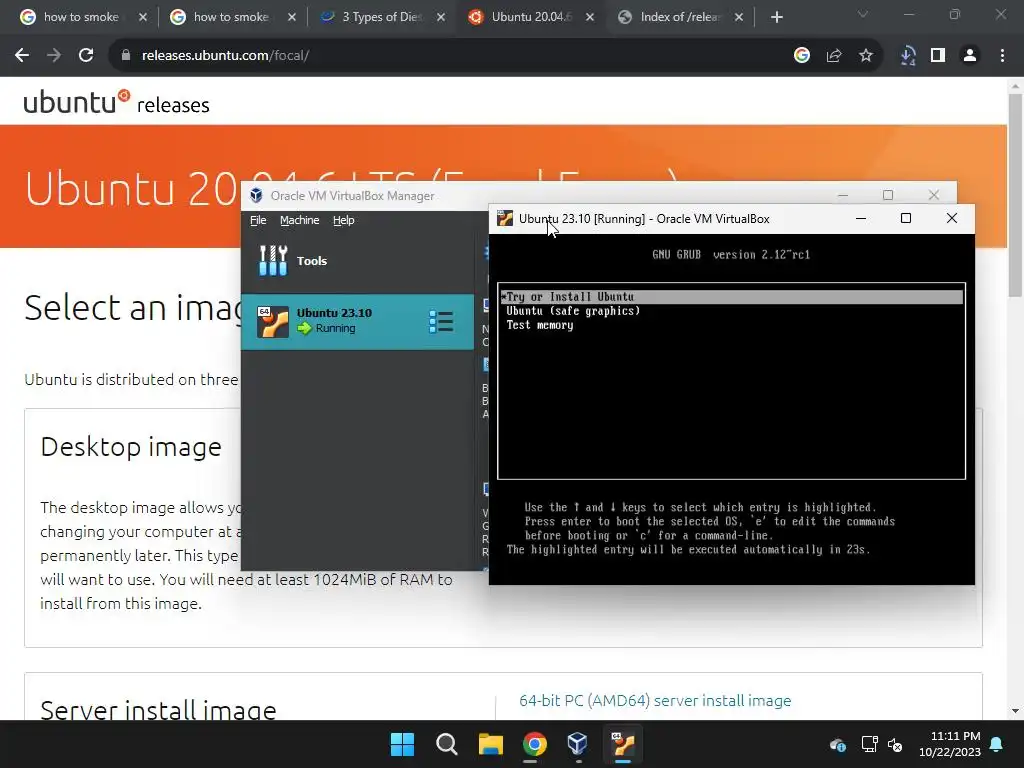Reload the releases.ubuntu.com page
The image size is (1024, 768).
[86, 56]
